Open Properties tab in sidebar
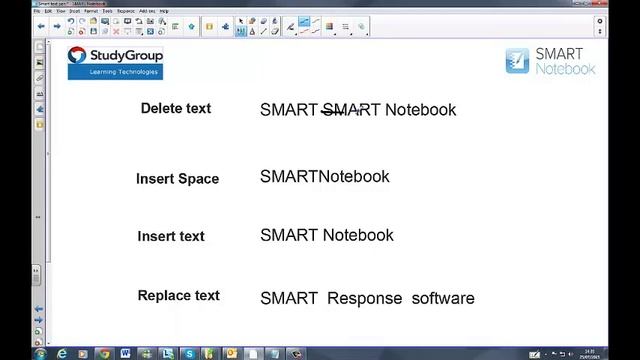 click(40, 94)
